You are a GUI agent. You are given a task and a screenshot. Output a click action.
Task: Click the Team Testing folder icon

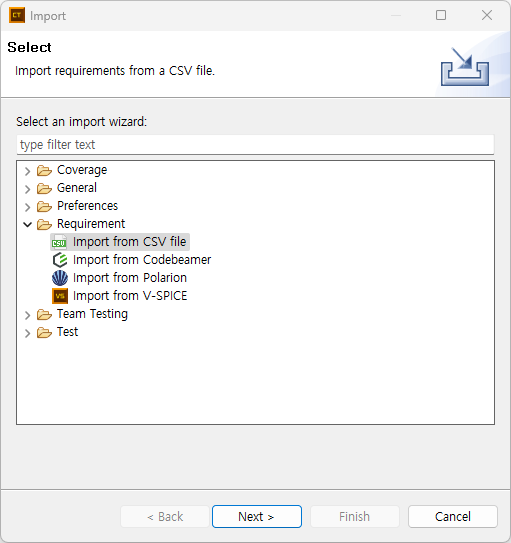[44, 314]
